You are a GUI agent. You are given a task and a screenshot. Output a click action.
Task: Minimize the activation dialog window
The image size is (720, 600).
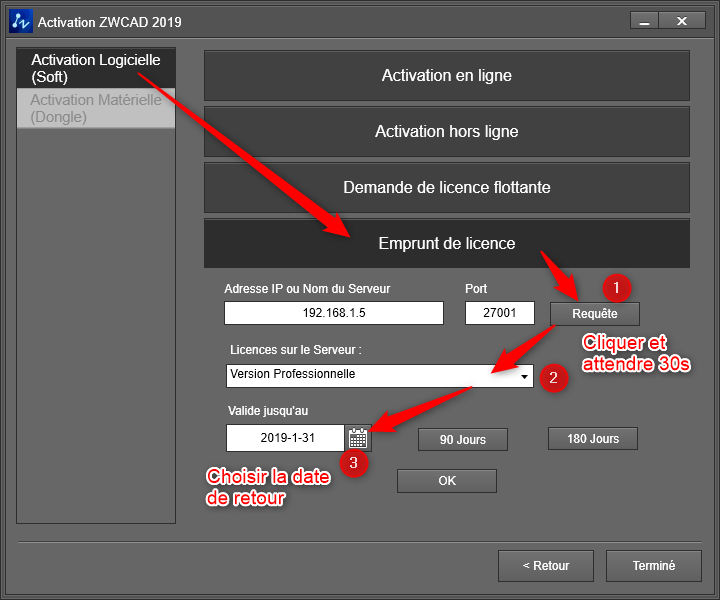[645, 21]
